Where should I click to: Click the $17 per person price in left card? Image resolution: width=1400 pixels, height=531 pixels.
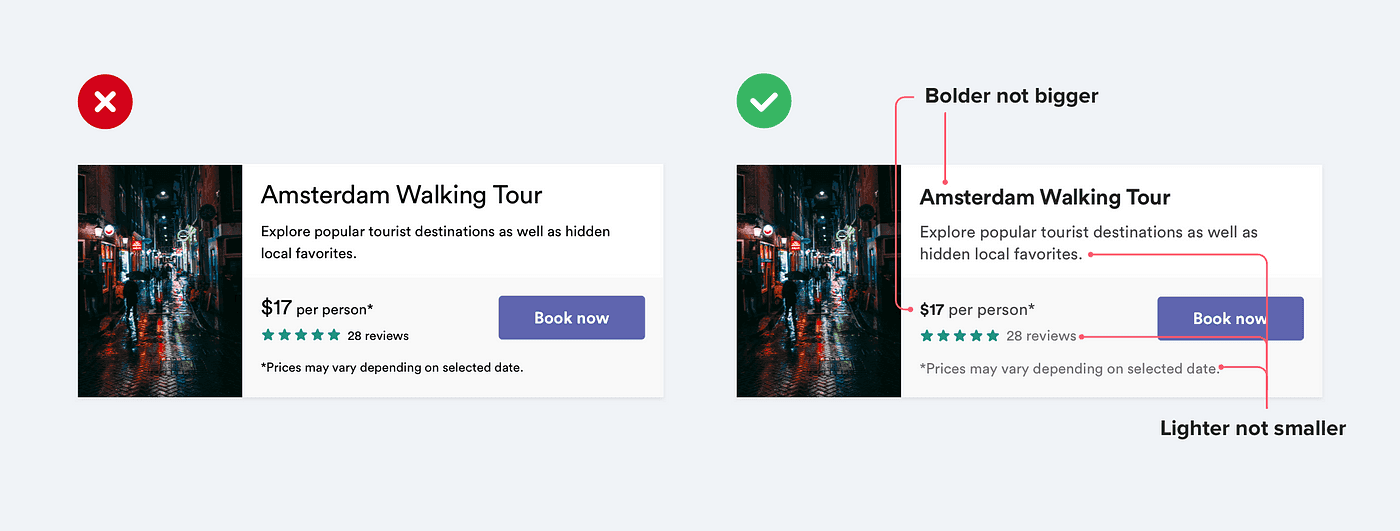coord(317,308)
